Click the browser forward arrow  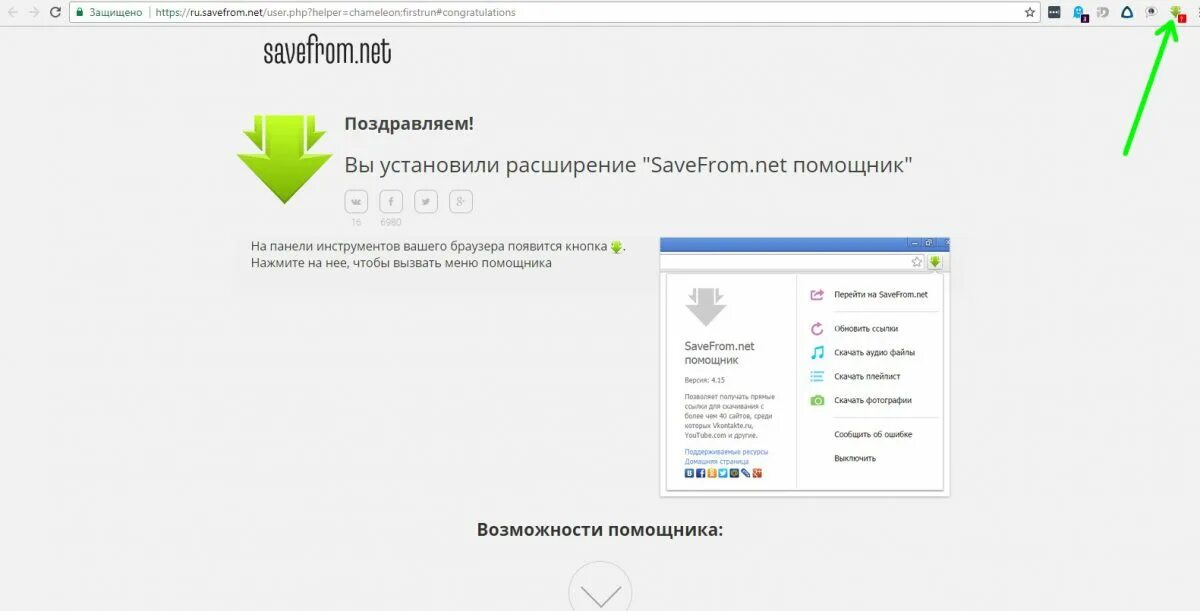[x=33, y=12]
